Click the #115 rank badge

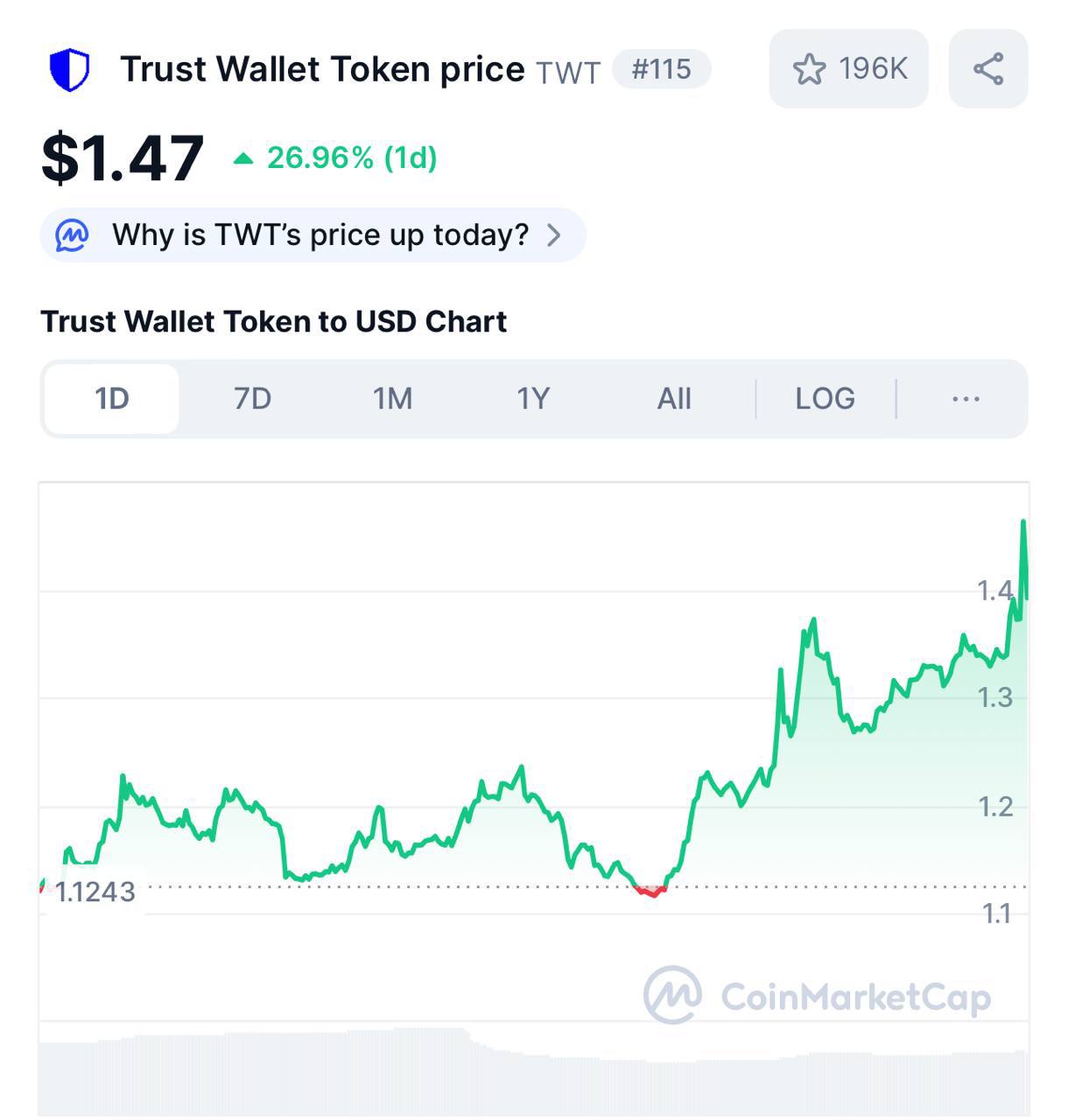[662, 69]
